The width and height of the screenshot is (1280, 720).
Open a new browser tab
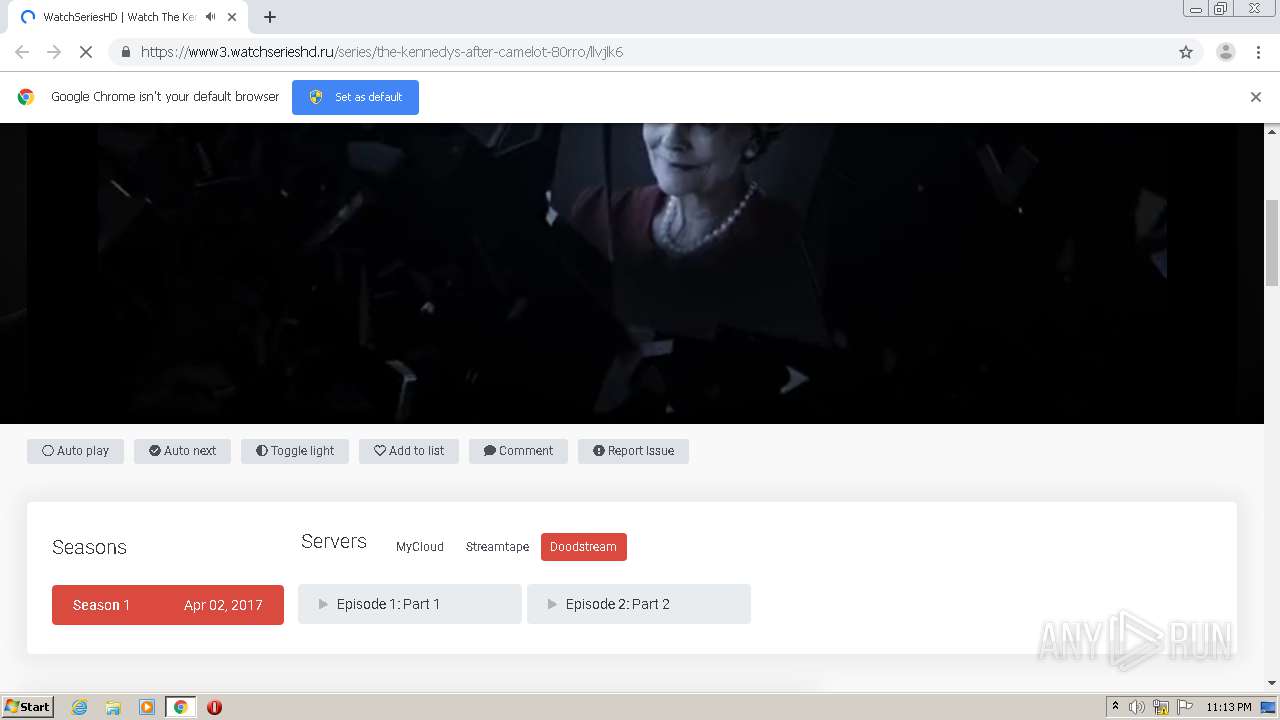coord(270,17)
